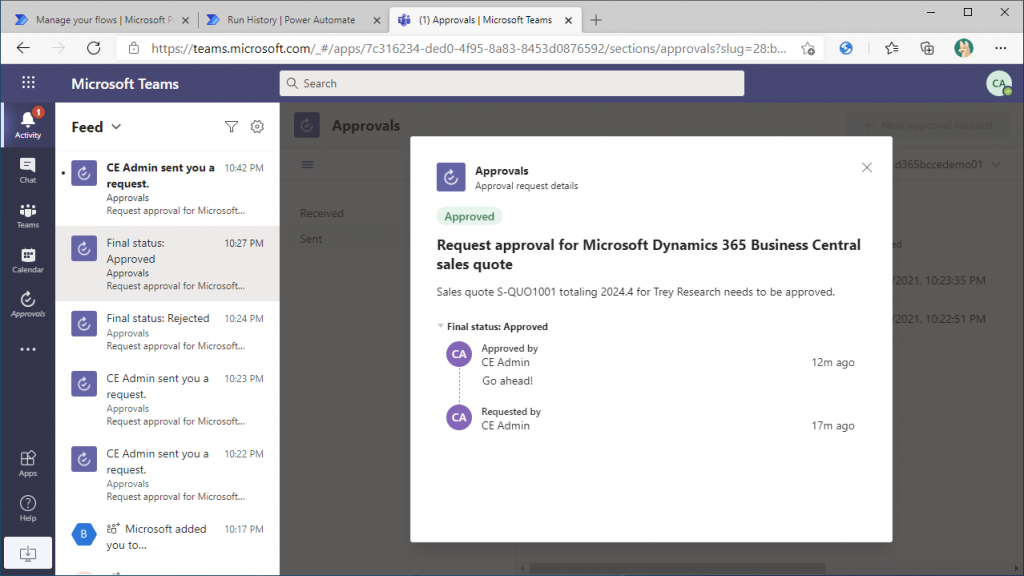Viewport: 1024px width, 576px height.
Task: Click the Approved status badge
Action: (x=469, y=216)
